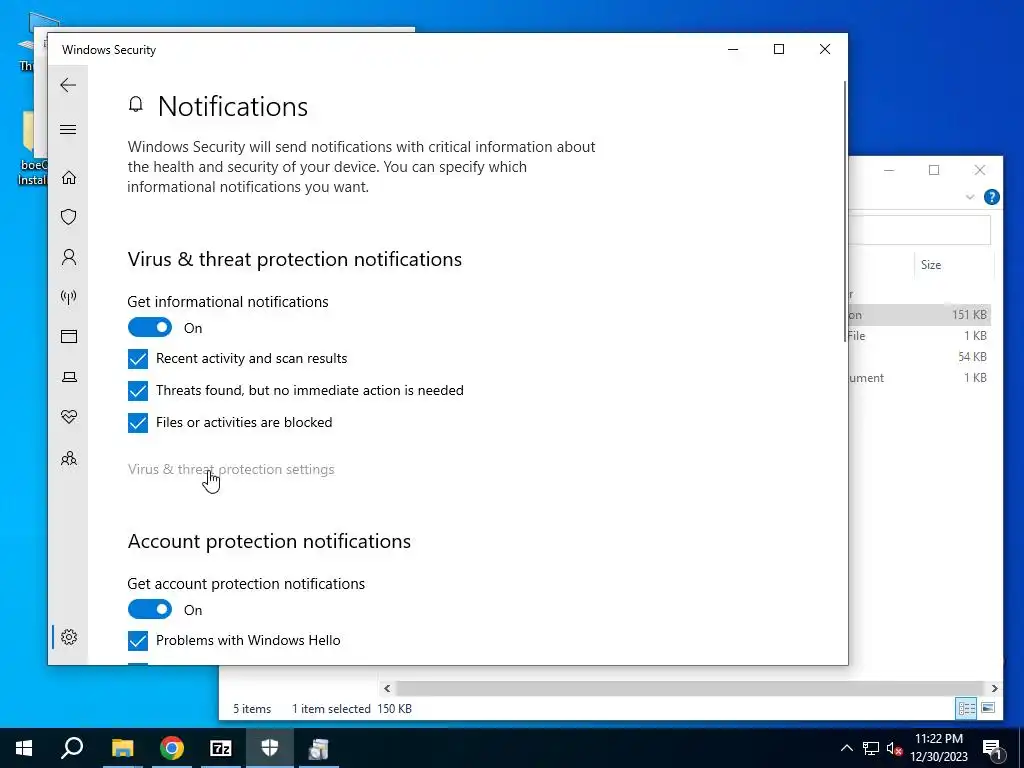
Task: Uncheck Recent activity and scan results
Action: 138,359
